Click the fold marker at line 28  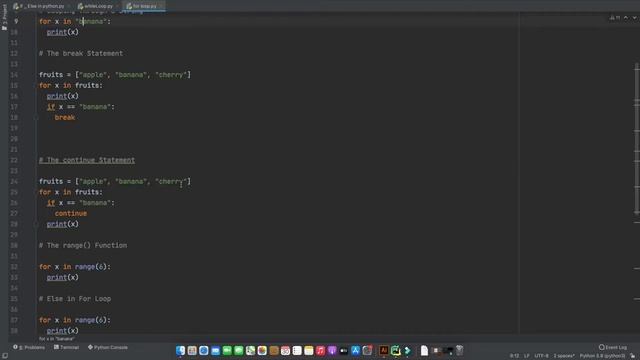(36, 224)
